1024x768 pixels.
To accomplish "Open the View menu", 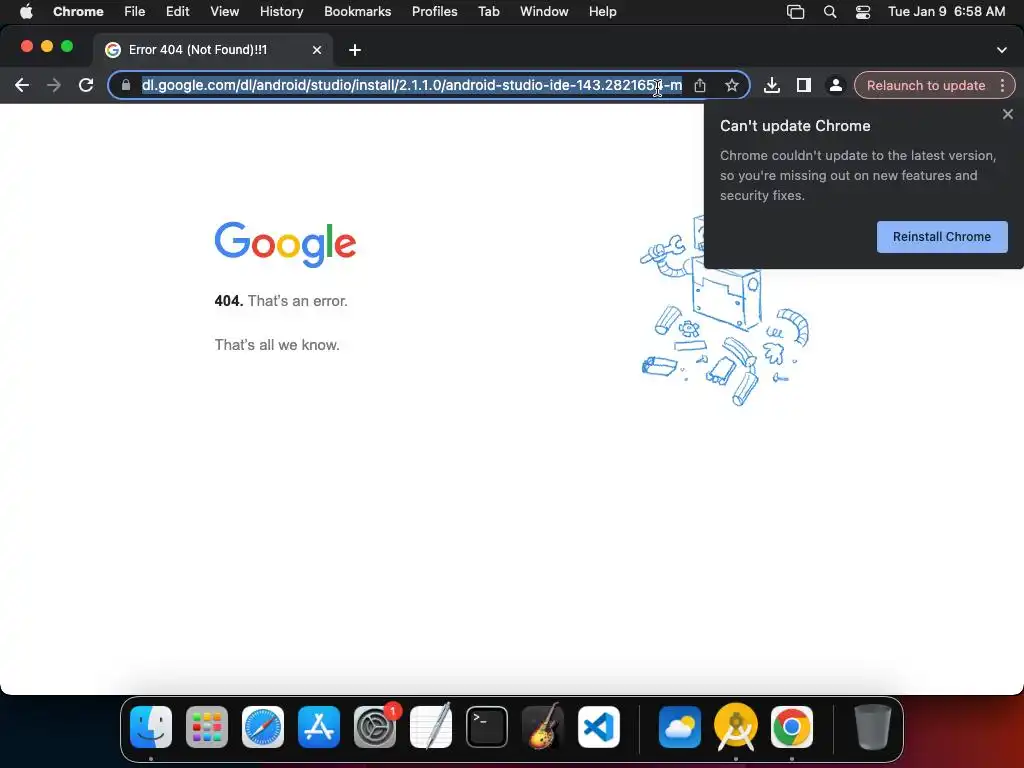I will (x=225, y=11).
